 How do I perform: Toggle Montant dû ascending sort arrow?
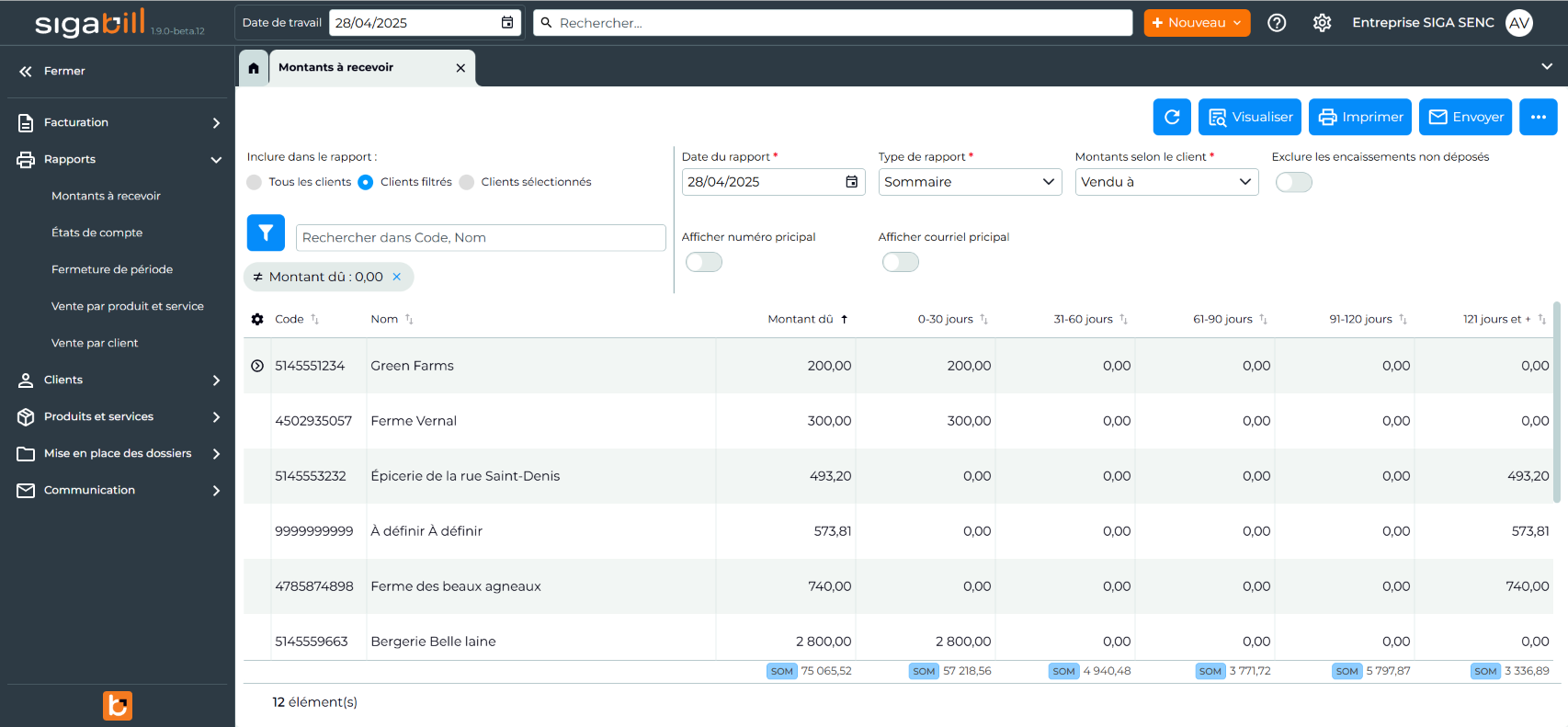click(844, 319)
